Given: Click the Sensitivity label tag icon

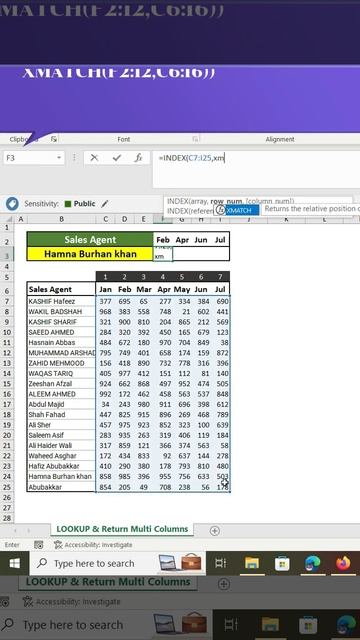Looking at the screenshot, I should 12,203.
